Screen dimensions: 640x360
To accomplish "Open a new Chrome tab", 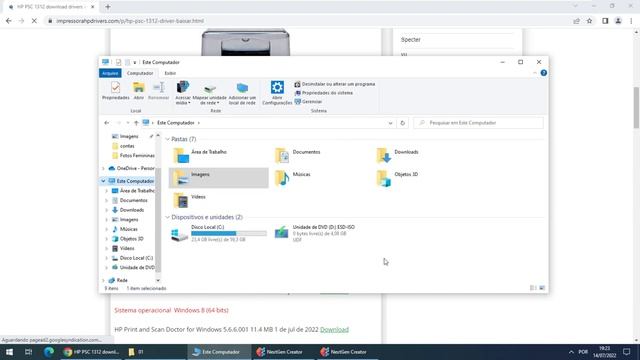I will [108, 7].
